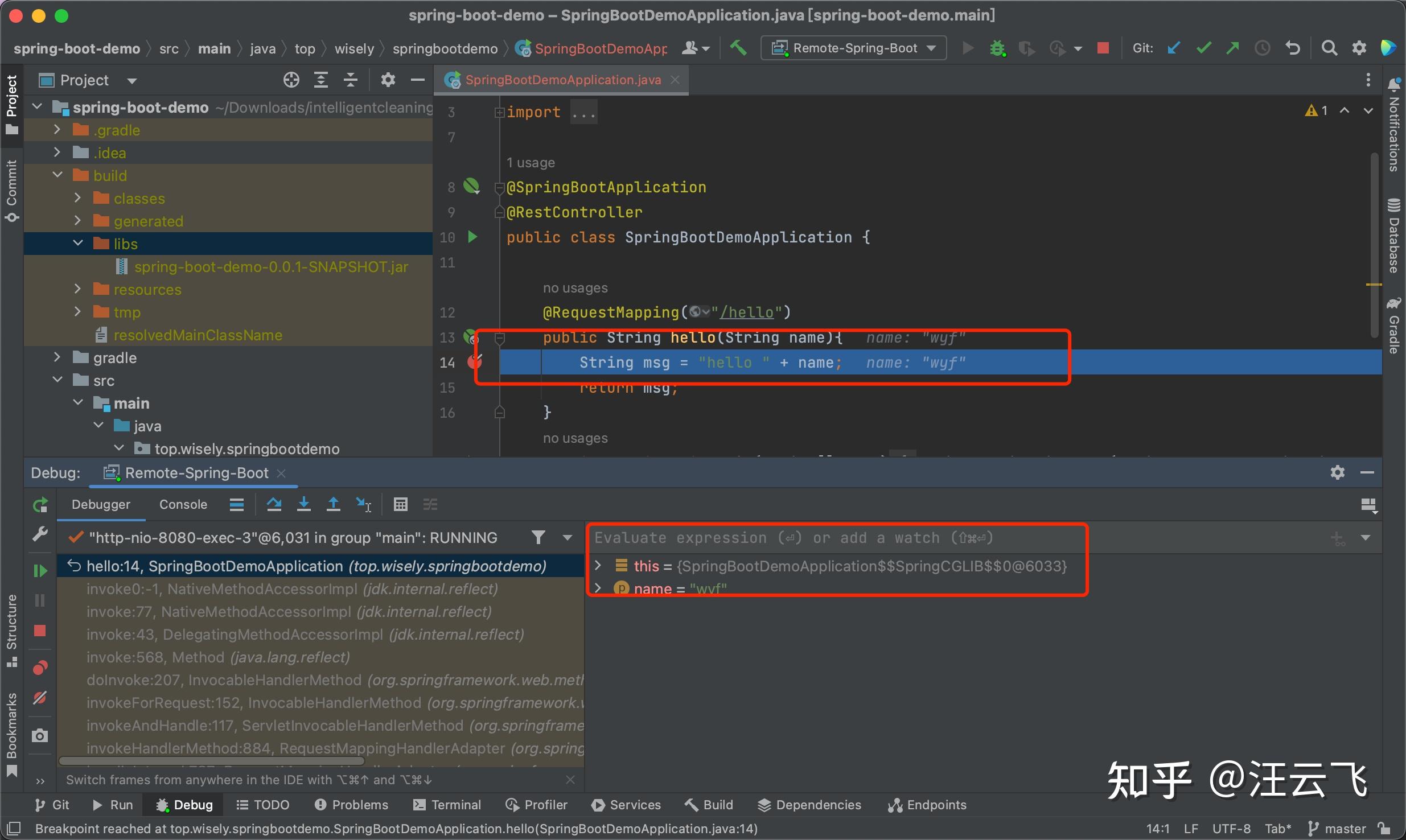
Task: Step Into the current method call
Action: click(305, 504)
